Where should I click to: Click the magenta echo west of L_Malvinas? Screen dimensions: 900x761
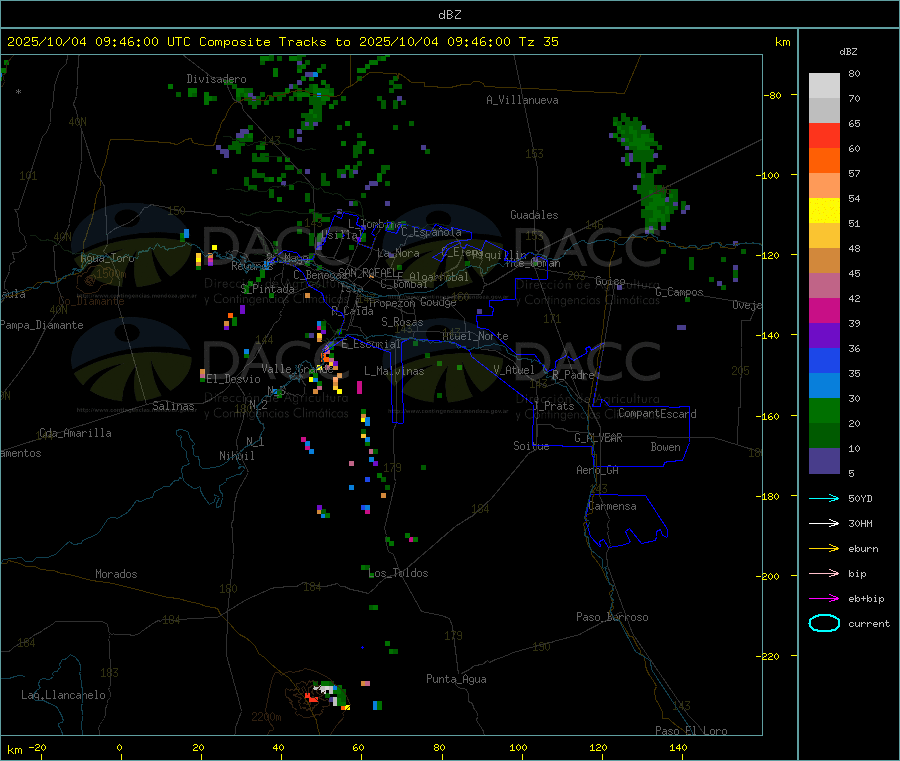pos(359,387)
